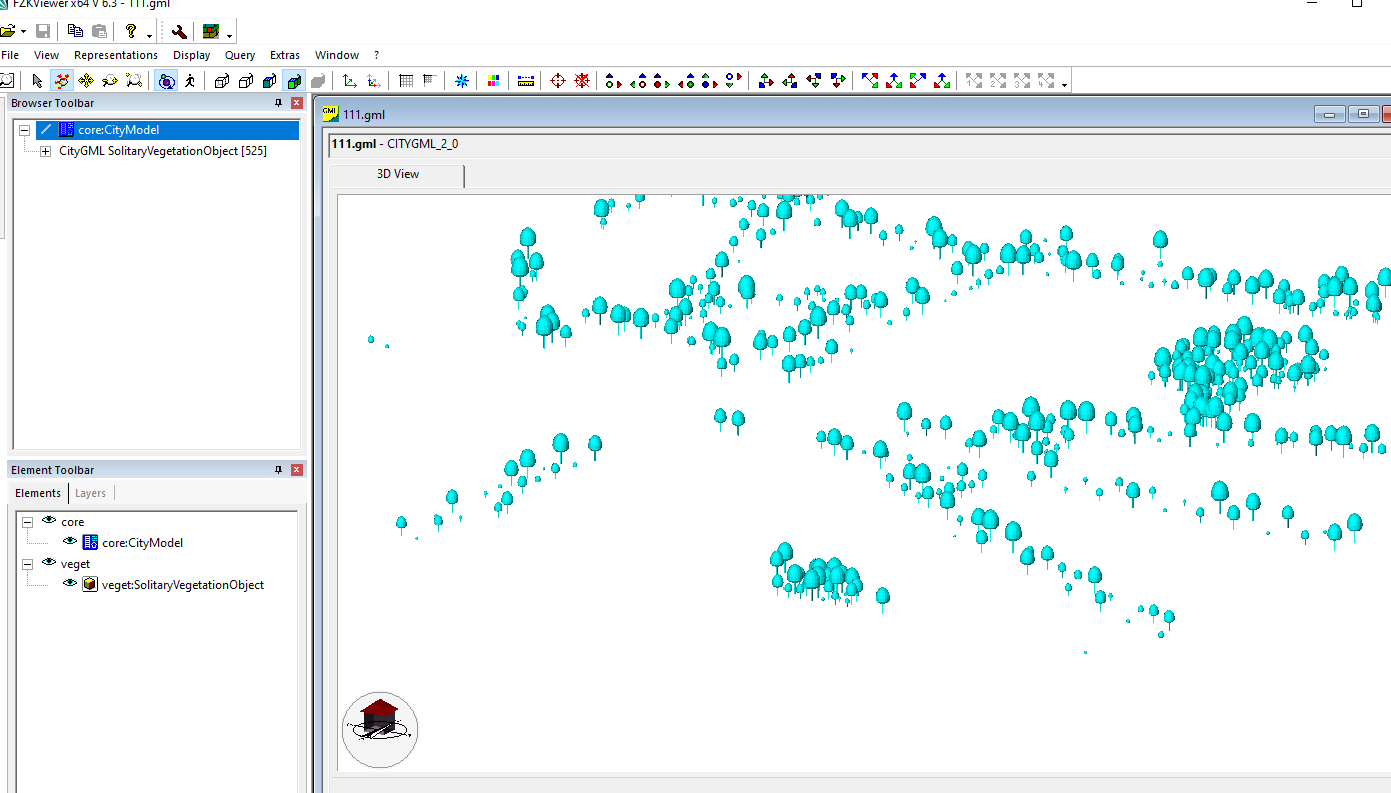The height and width of the screenshot is (793, 1391).
Task: Open the Extras menu
Action: (x=285, y=55)
